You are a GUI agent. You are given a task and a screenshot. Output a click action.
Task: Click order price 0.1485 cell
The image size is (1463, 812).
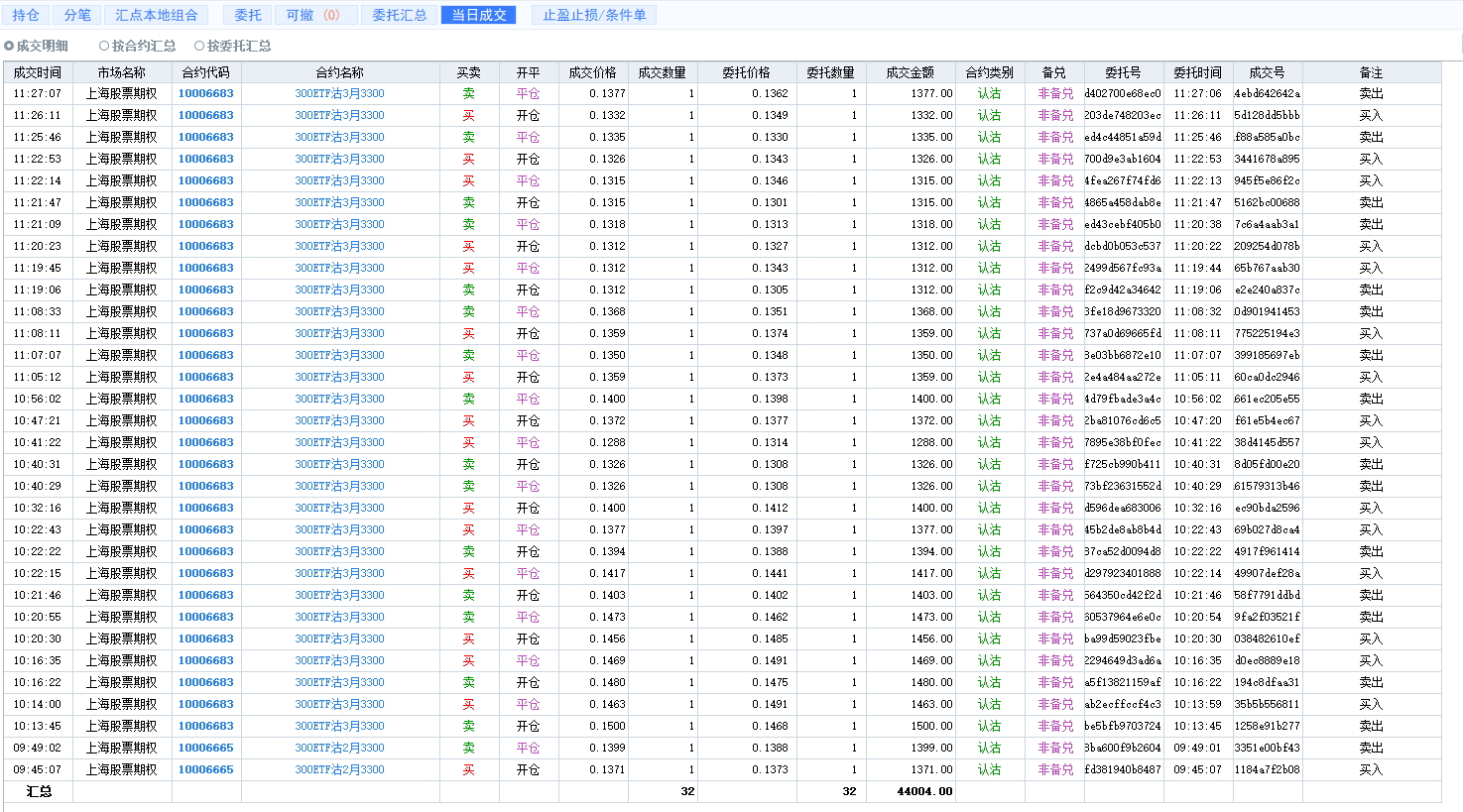pyautogui.click(x=770, y=638)
